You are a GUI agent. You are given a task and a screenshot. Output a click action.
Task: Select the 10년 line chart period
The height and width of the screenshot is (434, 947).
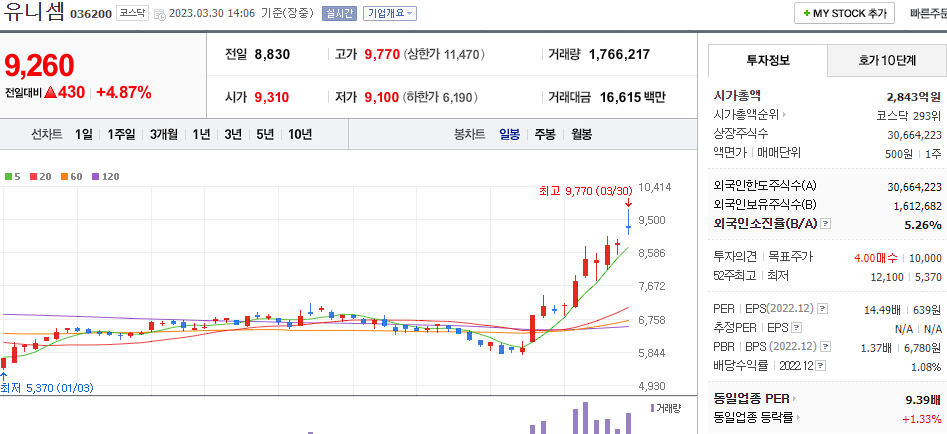pos(300,135)
